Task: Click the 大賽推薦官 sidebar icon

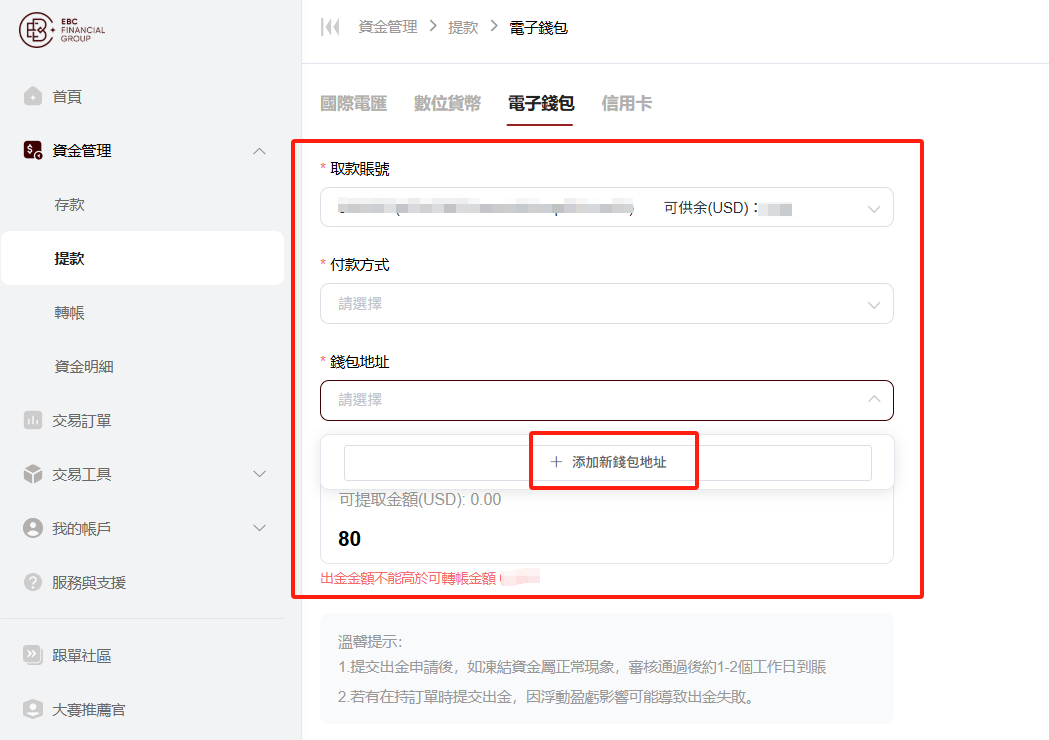Action: pos(33,710)
